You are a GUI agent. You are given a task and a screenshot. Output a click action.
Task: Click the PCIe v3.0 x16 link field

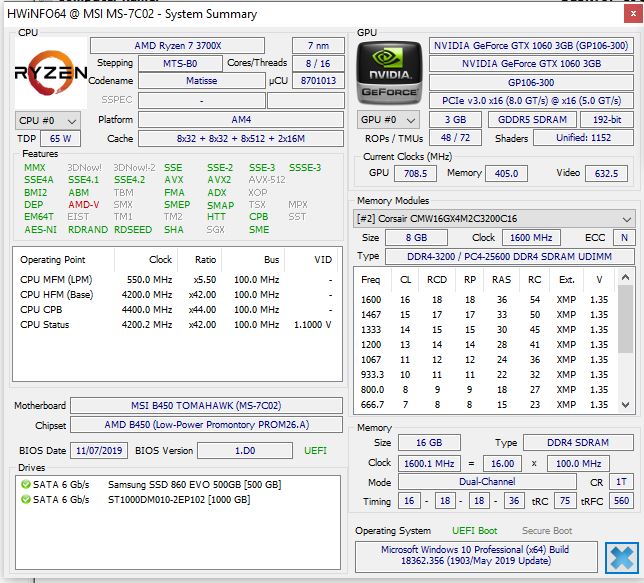coord(531,101)
